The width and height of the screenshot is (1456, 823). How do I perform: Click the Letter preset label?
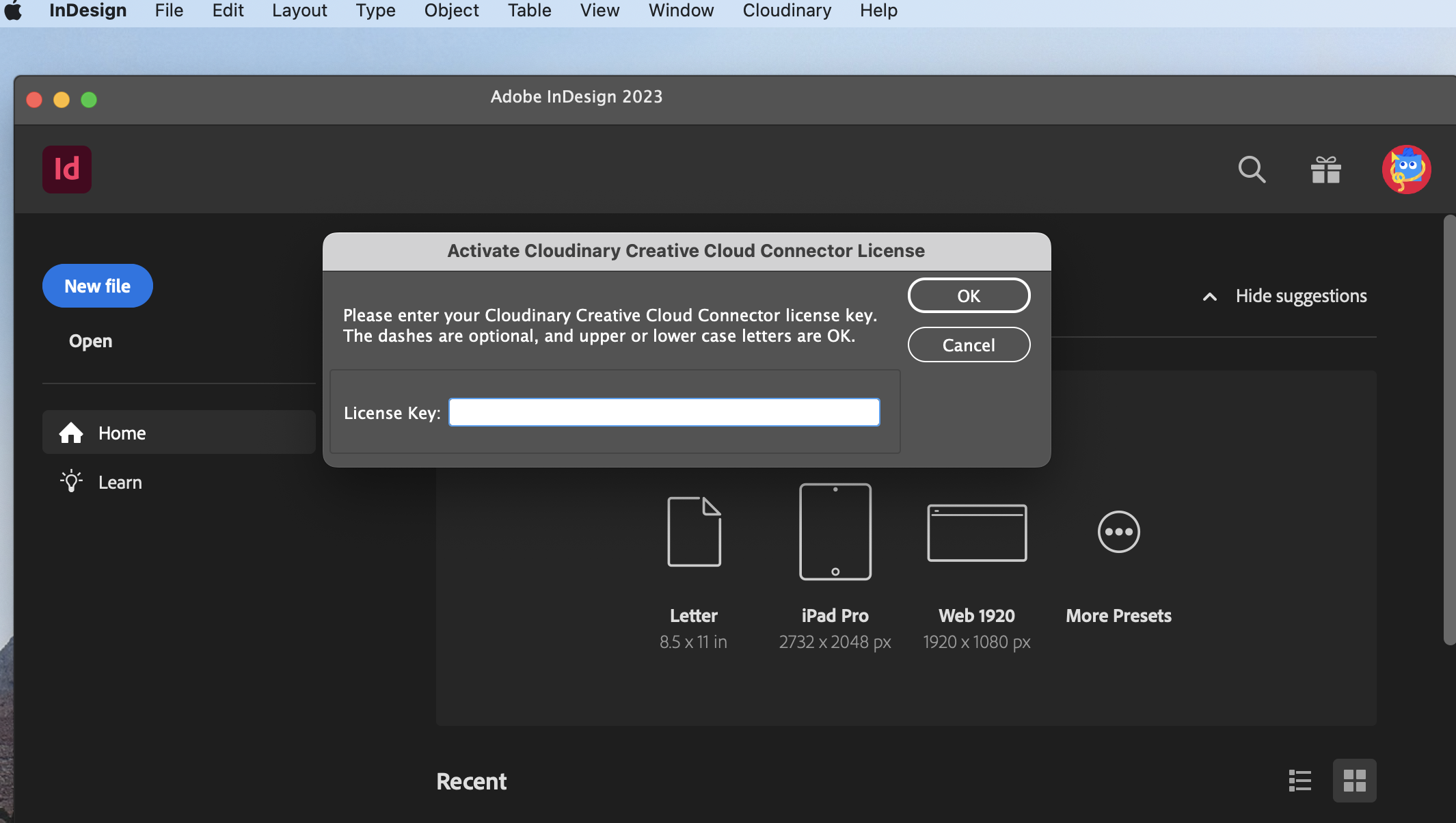point(694,616)
